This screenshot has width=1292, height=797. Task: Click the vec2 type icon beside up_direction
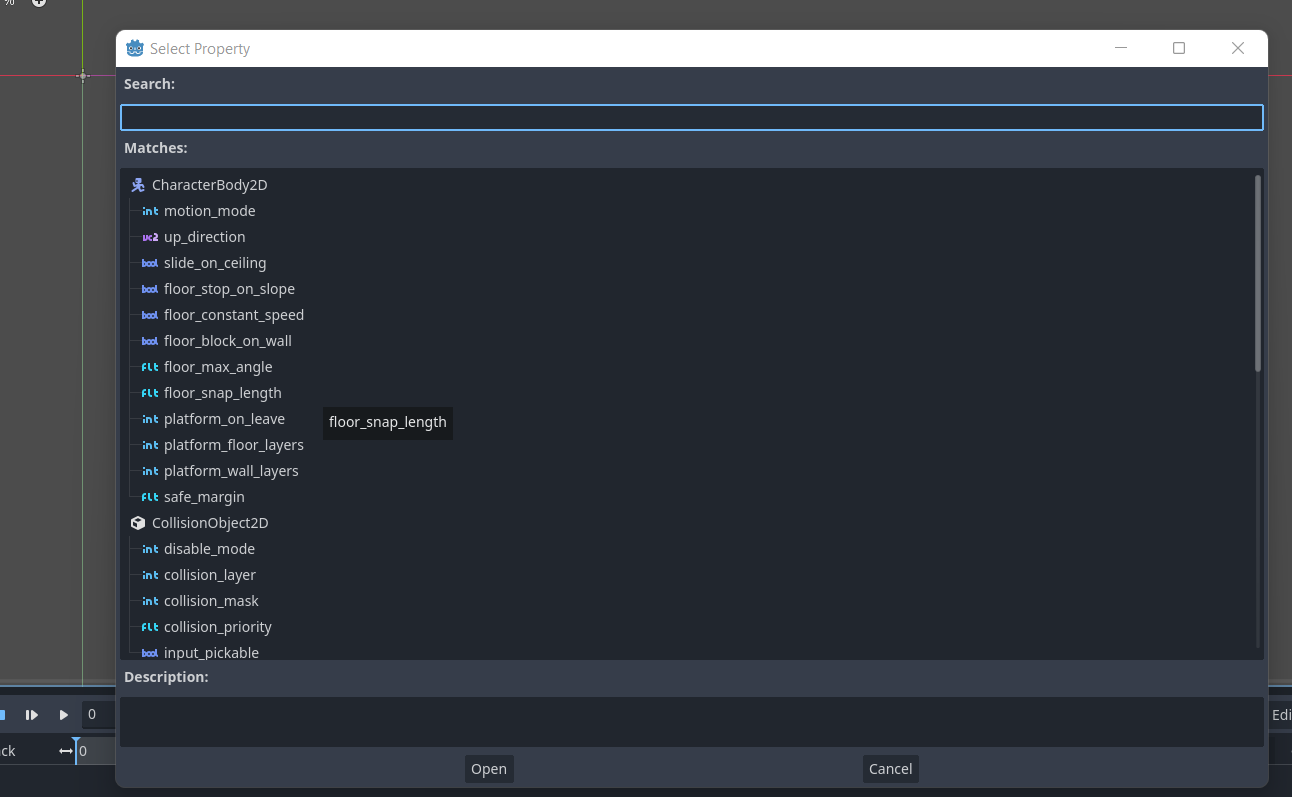point(149,236)
